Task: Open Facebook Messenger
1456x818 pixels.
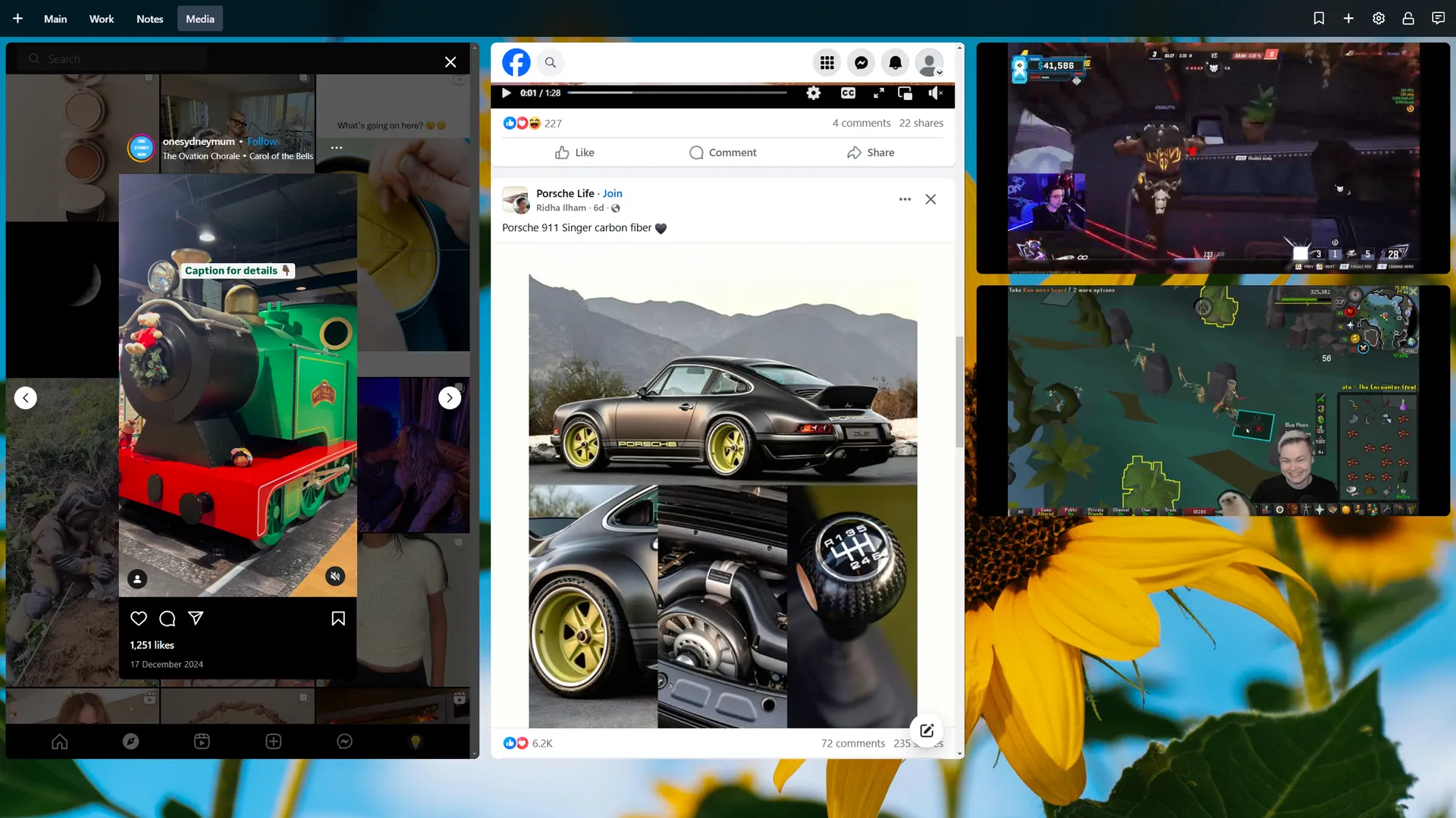Action: pyautogui.click(x=861, y=62)
